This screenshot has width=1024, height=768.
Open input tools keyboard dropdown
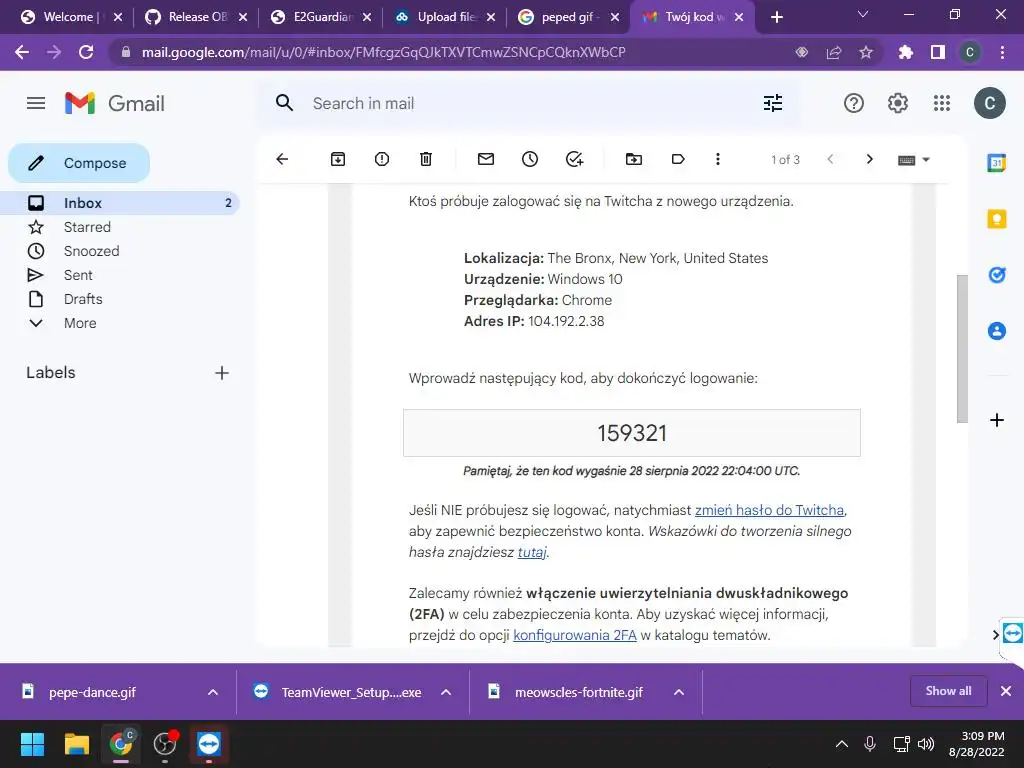tap(914, 160)
